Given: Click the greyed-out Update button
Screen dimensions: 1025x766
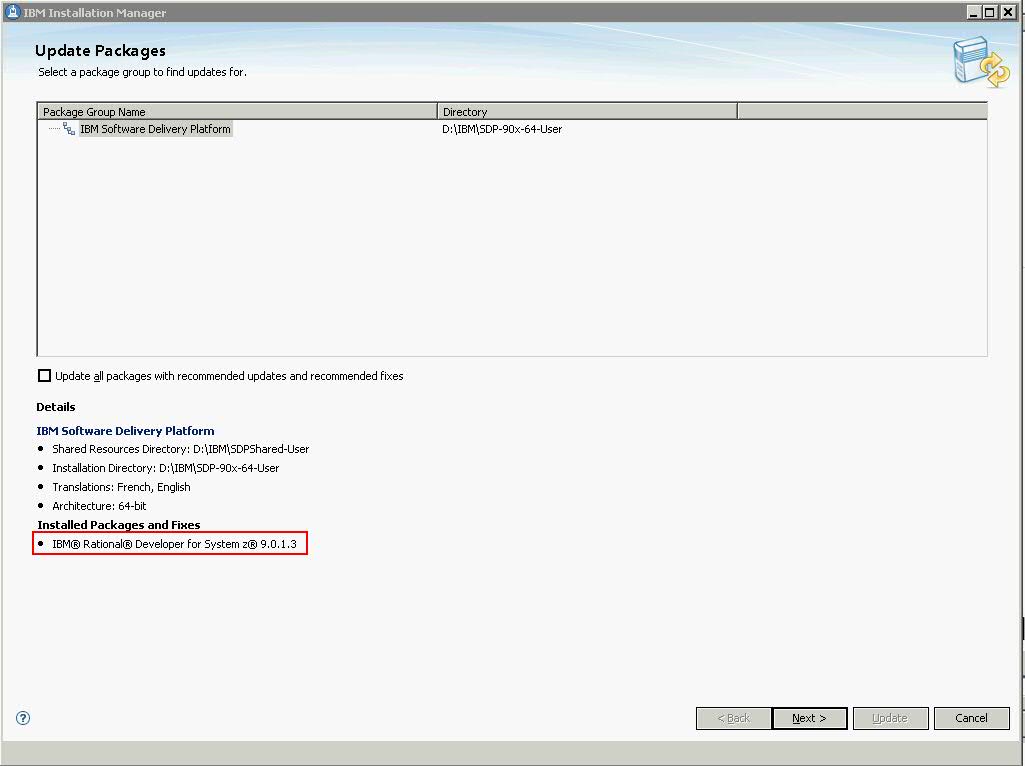Looking at the screenshot, I should [x=890, y=718].
